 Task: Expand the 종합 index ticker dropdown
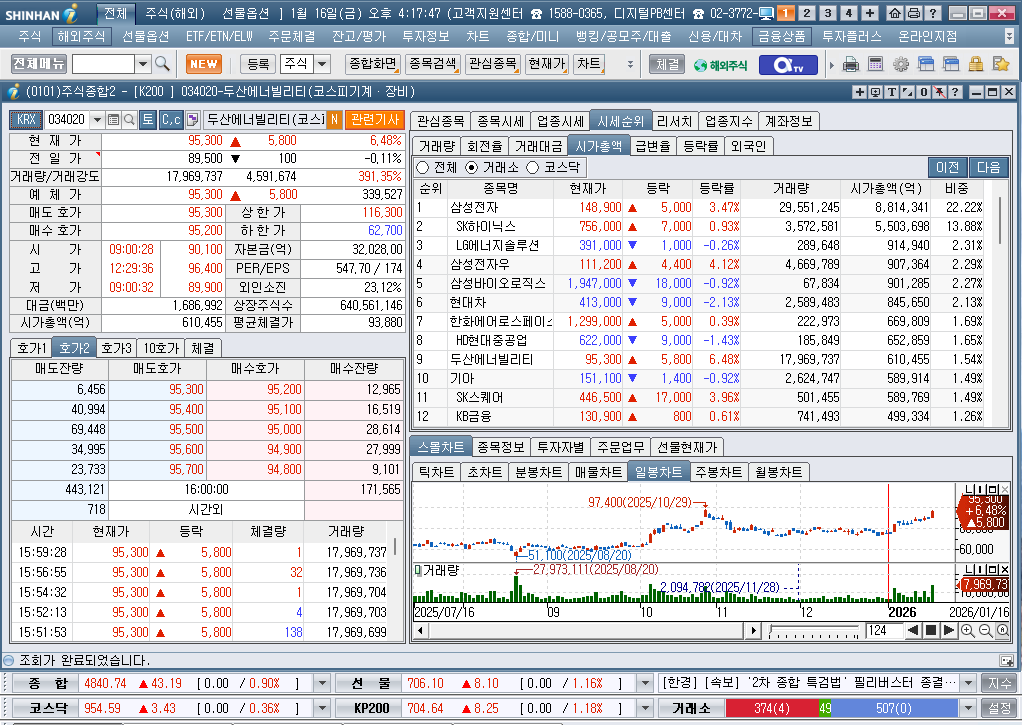pyautogui.click(x=321, y=683)
